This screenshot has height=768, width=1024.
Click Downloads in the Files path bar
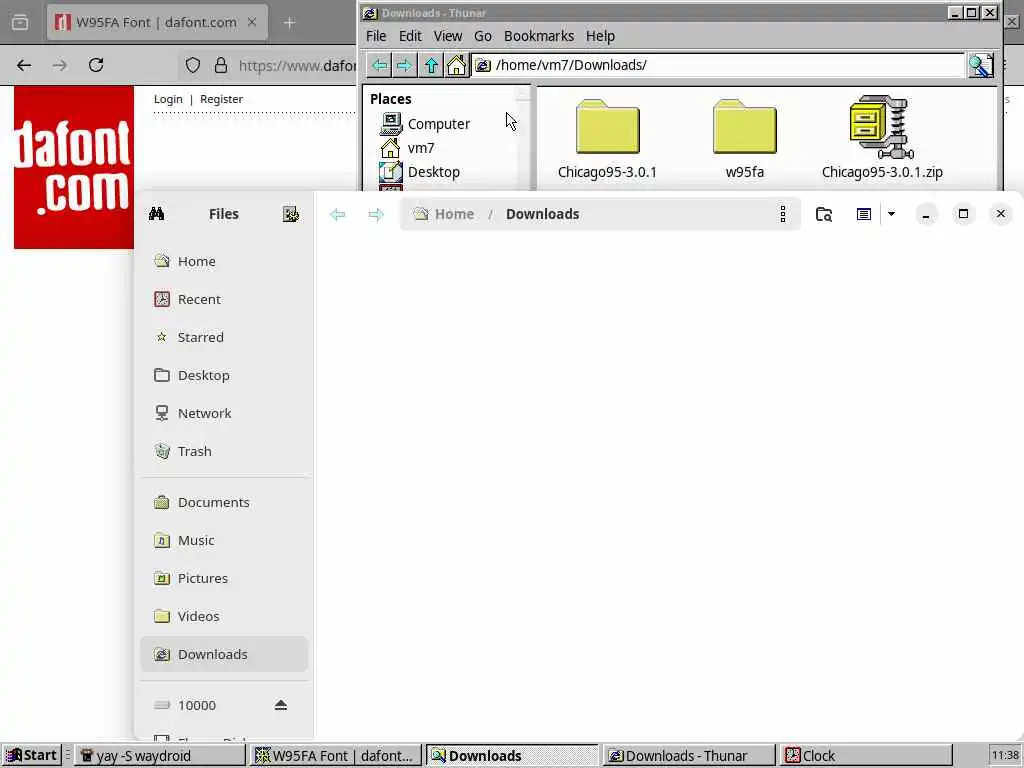(543, 214)
